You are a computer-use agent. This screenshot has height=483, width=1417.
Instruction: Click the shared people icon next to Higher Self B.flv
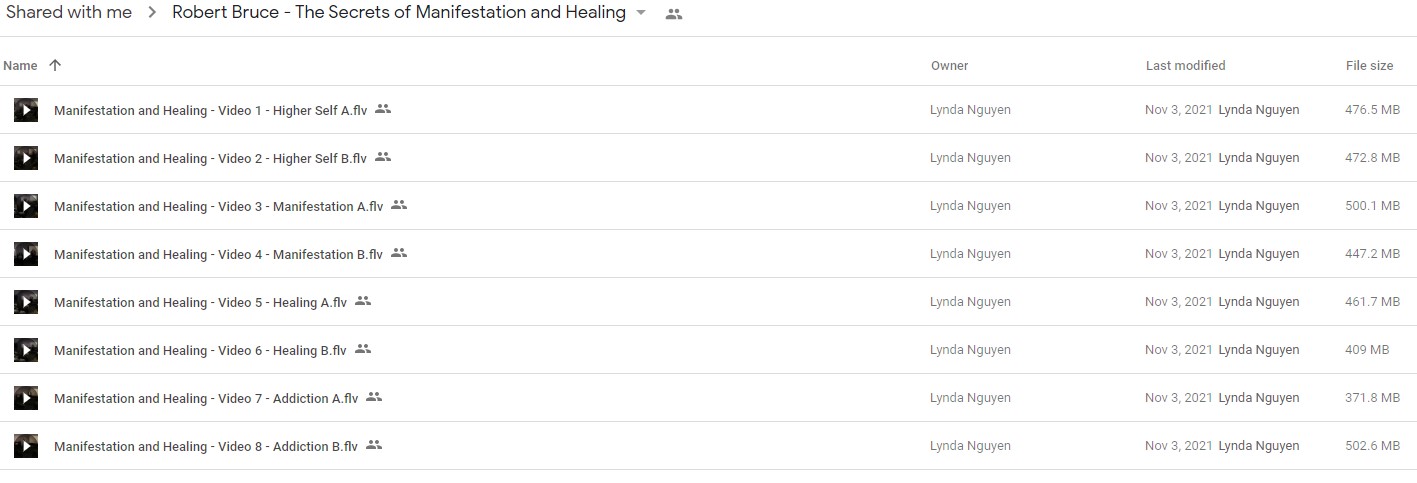[x=383, y=157]
